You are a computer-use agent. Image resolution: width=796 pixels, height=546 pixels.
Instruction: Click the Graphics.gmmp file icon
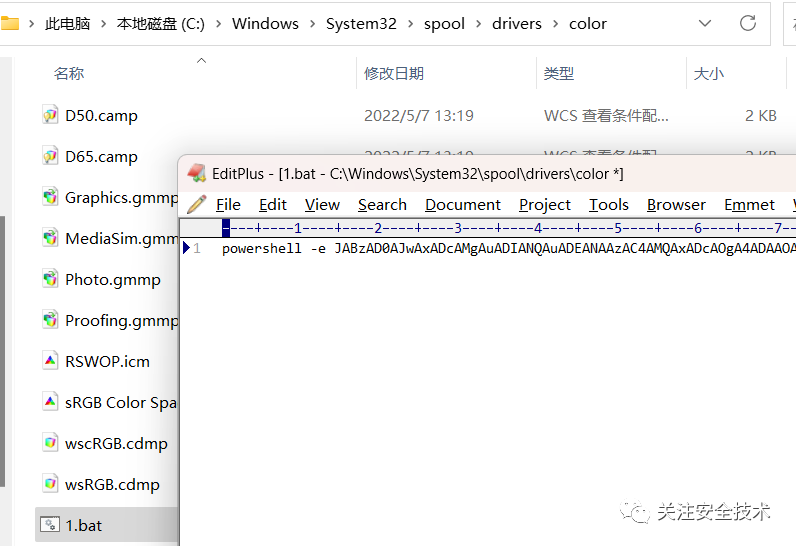(50, 197)
